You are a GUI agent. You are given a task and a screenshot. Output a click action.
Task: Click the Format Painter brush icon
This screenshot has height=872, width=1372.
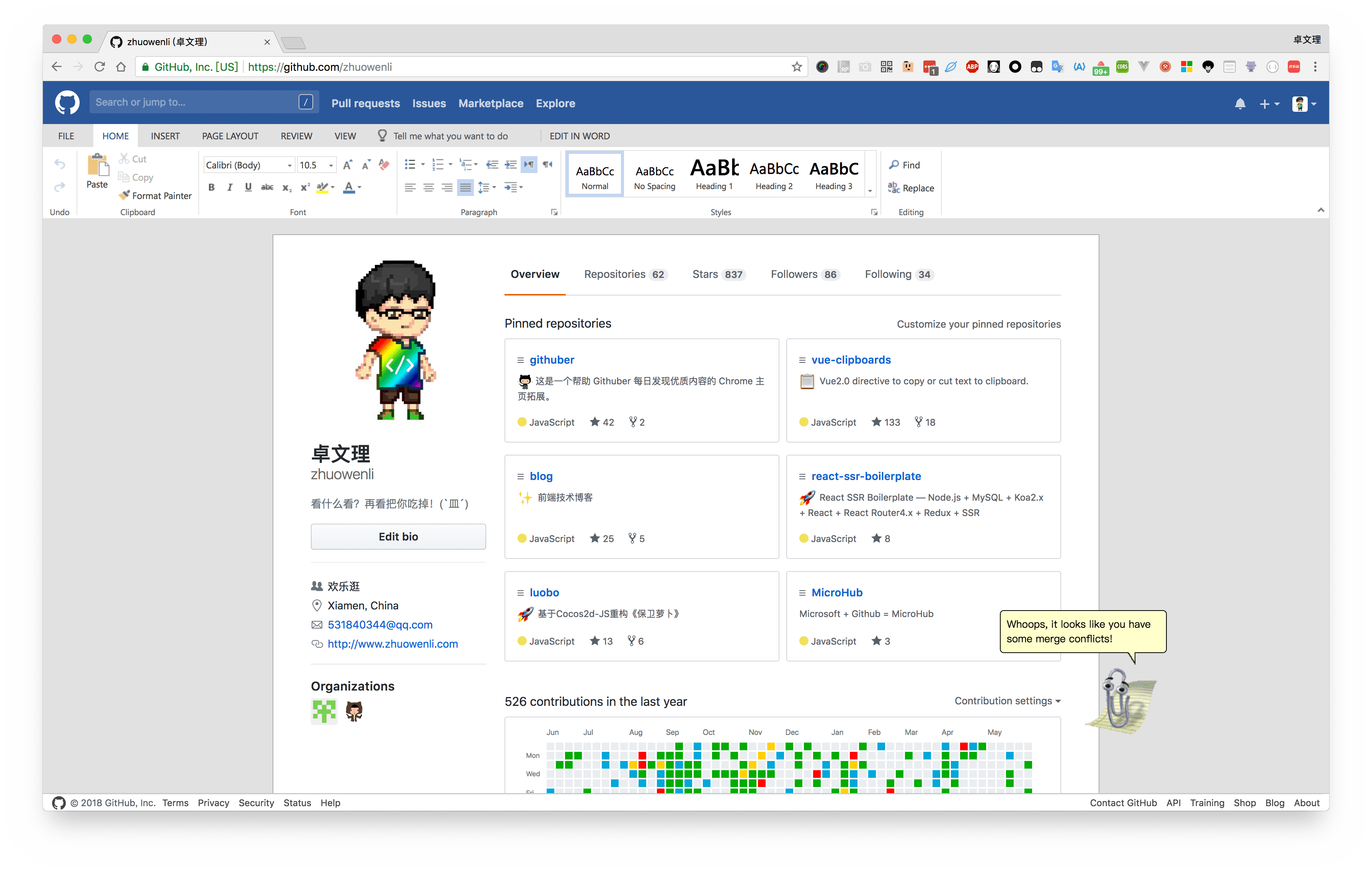124,195
